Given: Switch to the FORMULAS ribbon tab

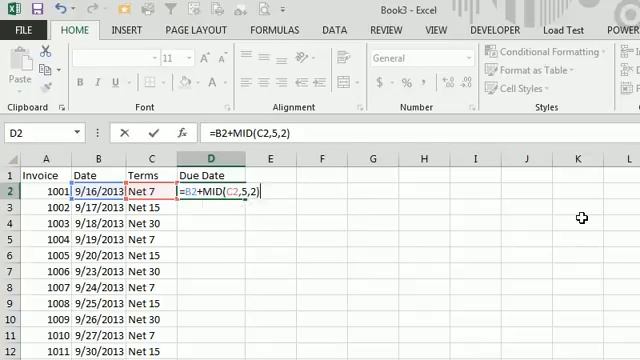Looking at the screenshot, I should pyautogui.click(x=274, y=30).
